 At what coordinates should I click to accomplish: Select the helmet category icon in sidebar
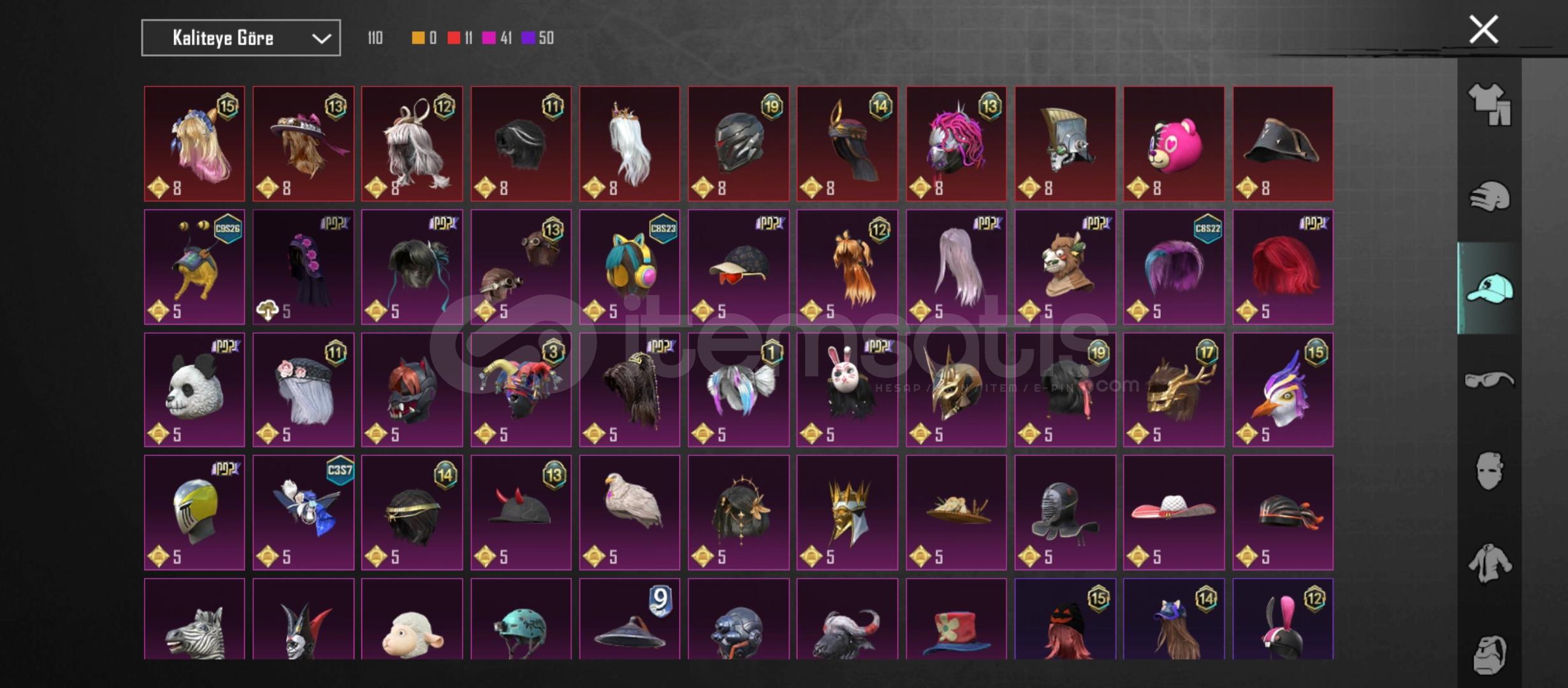(1489, 196)
